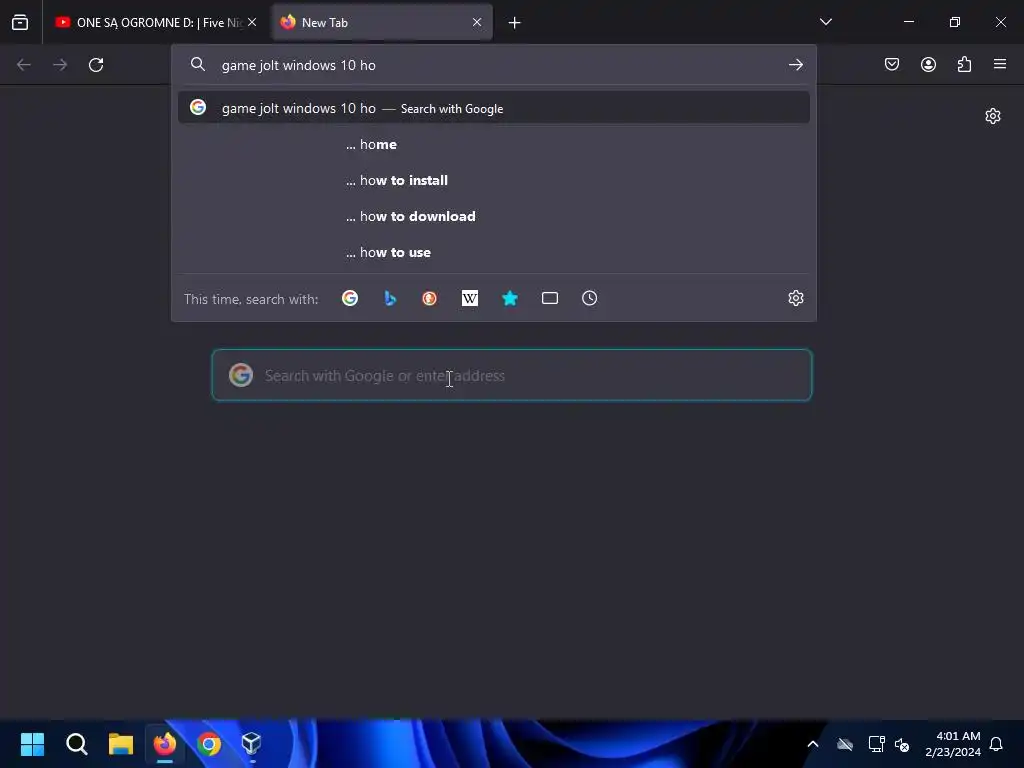Viewport: 1024px width, 768px height.
Task: Open search settings gear in dropdown
Action: 795,298
